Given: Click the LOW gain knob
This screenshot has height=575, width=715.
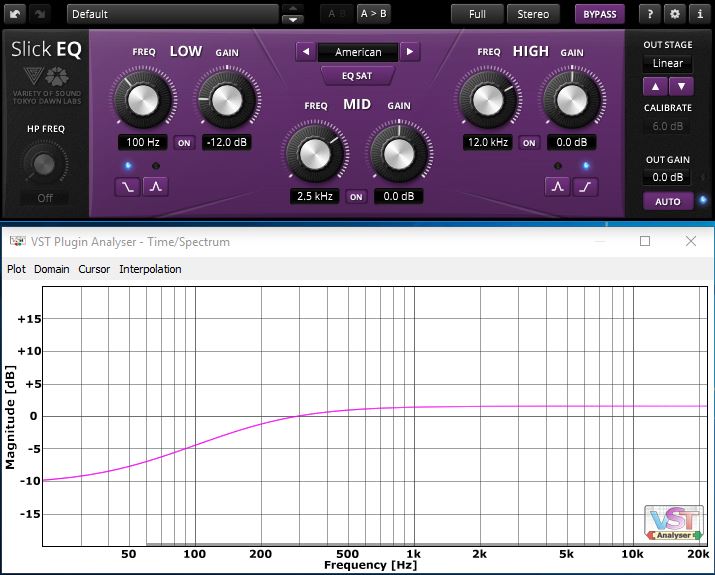Looking at the screenshot, I should 227,100.
